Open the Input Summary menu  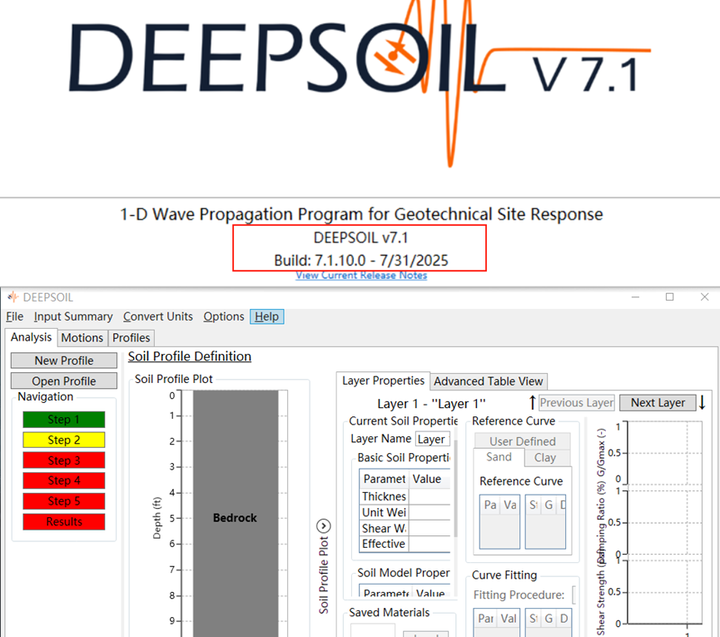(73, 316)
